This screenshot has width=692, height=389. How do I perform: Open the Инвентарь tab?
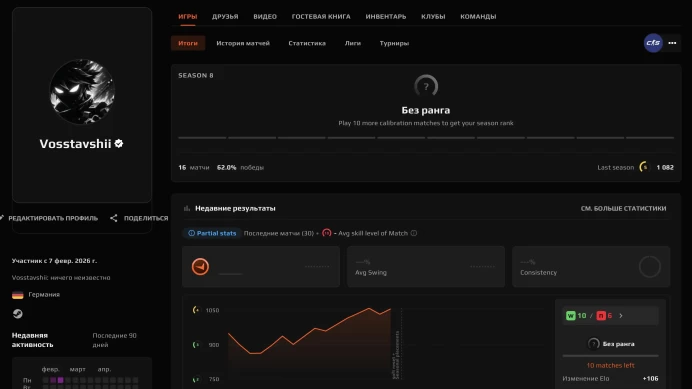pos(386,16)
